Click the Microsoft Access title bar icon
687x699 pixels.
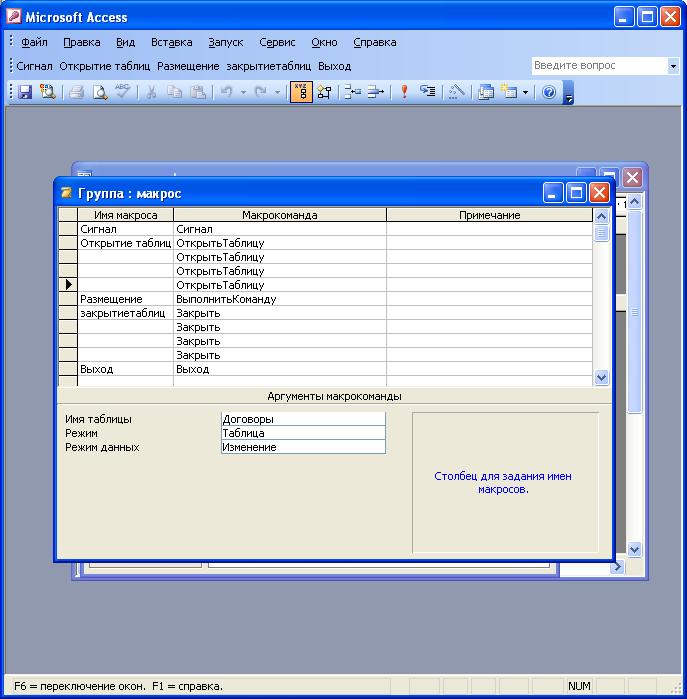click(14, 16)
